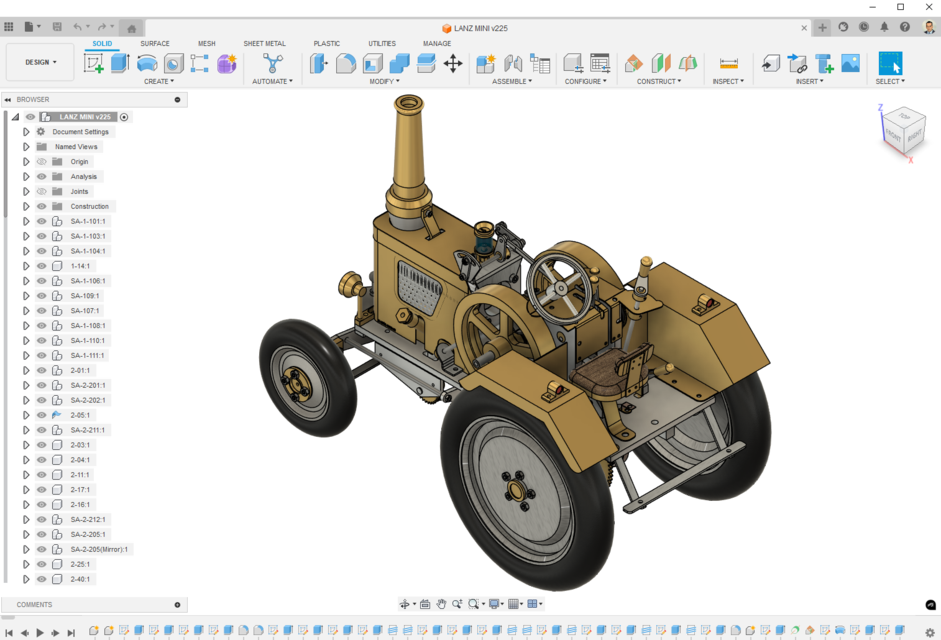941x640 pixels.
Task: Click the Orbit icon in the navigation bar
Action: (x=406, y=604)
